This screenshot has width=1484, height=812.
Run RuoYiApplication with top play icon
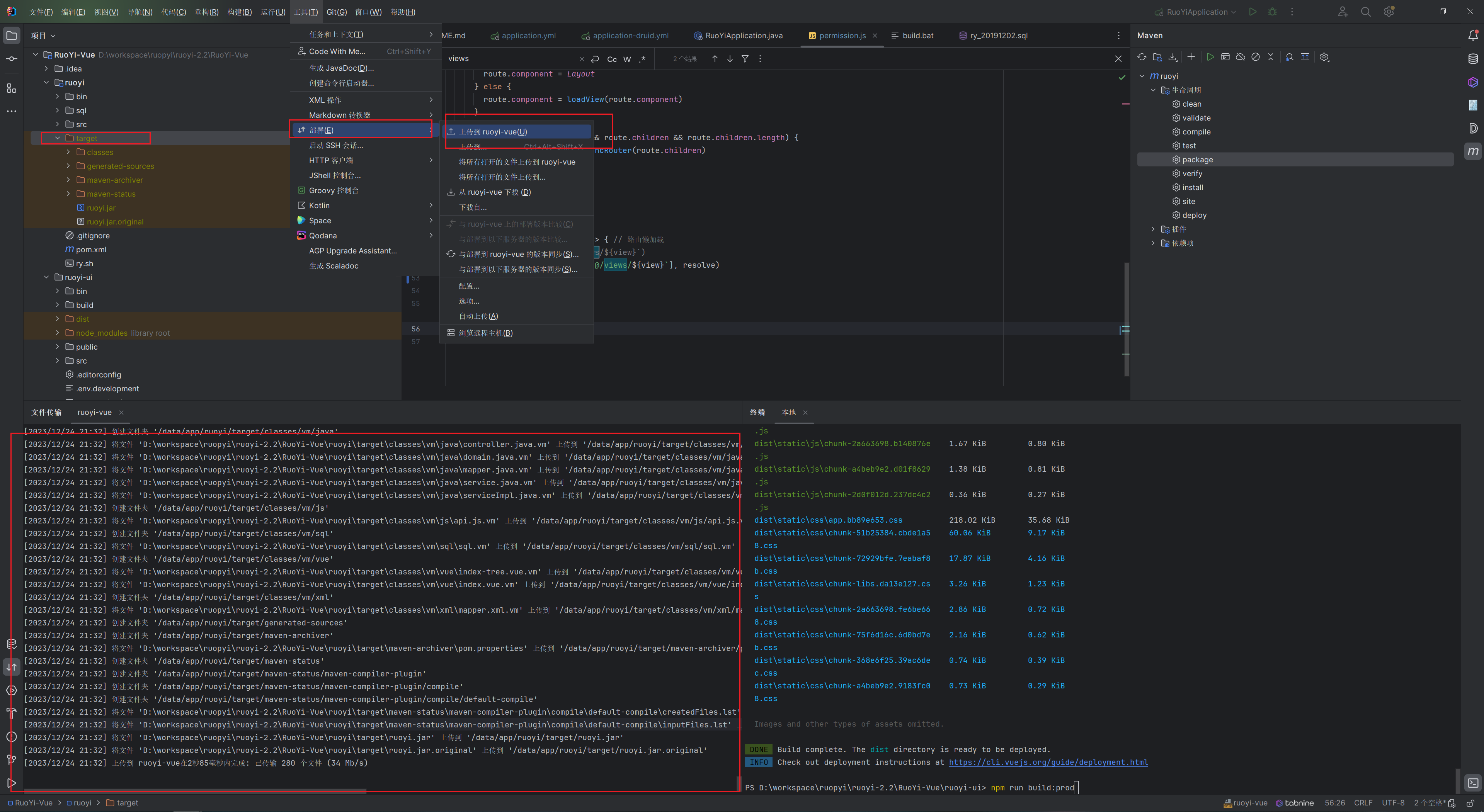pyautogui.click(x=1253, y=12)
